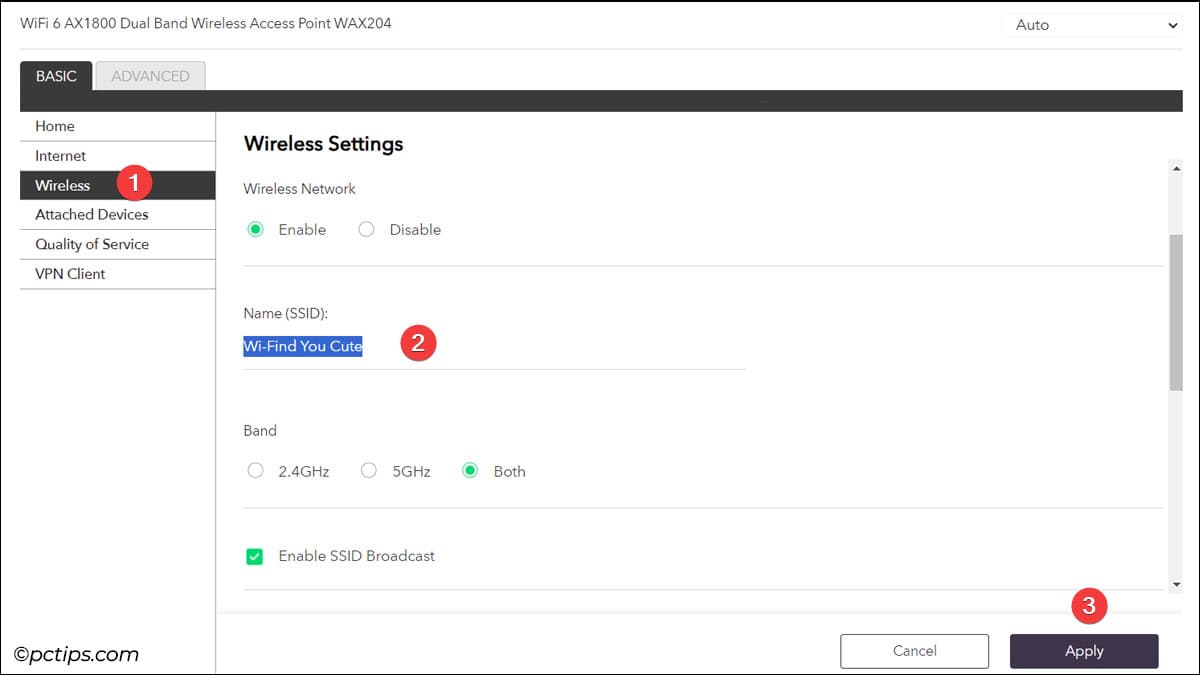Click the Wireless Settings heading
This screenshot has height=675, width=1200.
[x=323, y=144]
